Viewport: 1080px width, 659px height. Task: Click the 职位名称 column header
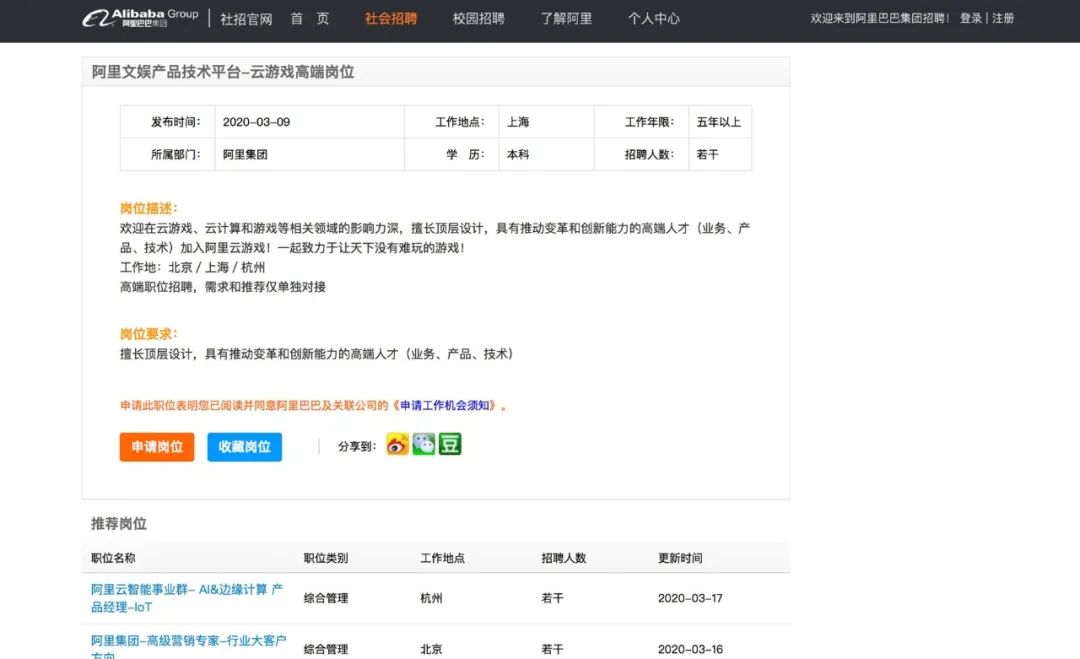[113, 558]
